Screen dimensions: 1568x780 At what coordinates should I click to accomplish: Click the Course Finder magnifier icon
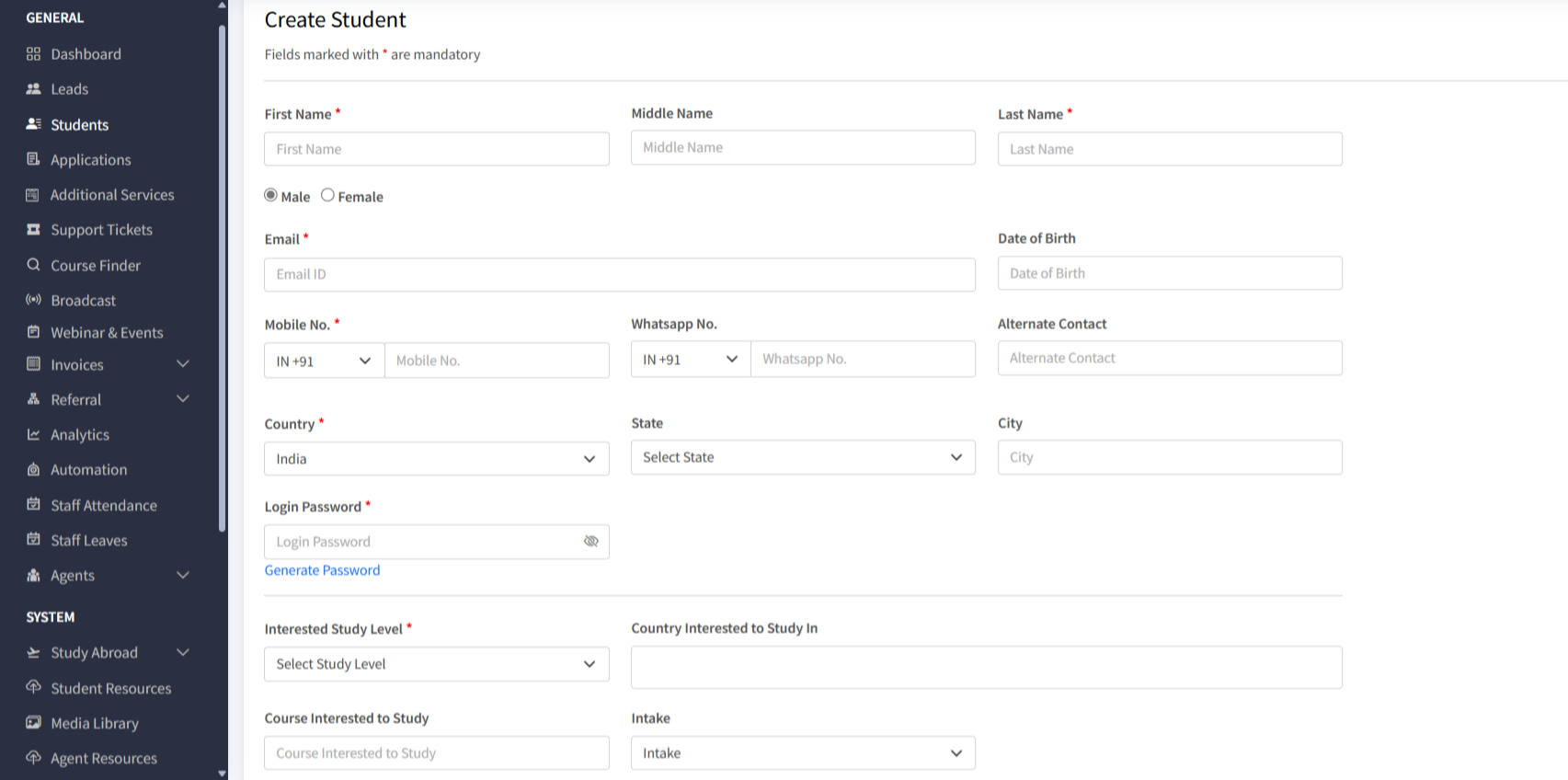pyautogui.click(x=34, y=265)
